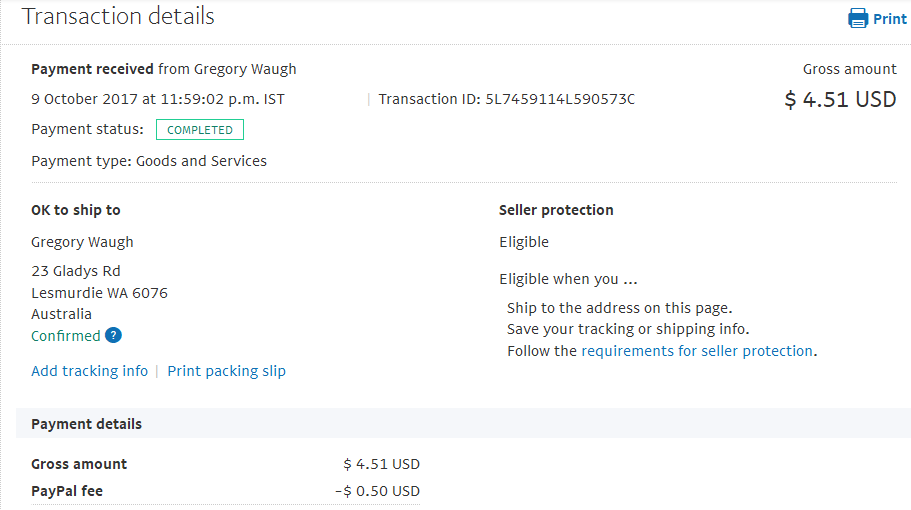911x510 pixels.
Task: Open Add tracking info link
Action: tap(89, 371)
